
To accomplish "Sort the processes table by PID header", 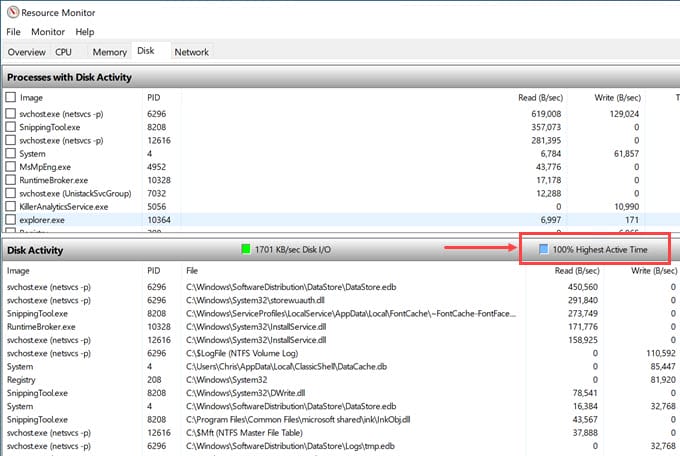I will click(x=154, y=98).
